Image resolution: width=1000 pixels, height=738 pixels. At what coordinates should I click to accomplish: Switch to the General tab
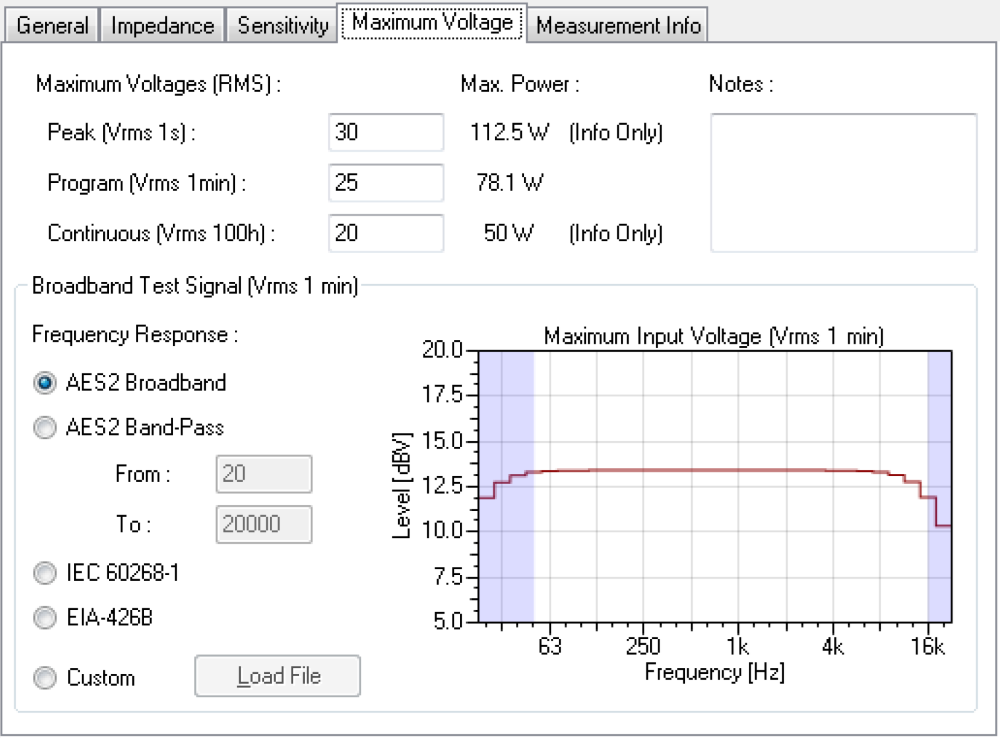[x=53, y=25]
